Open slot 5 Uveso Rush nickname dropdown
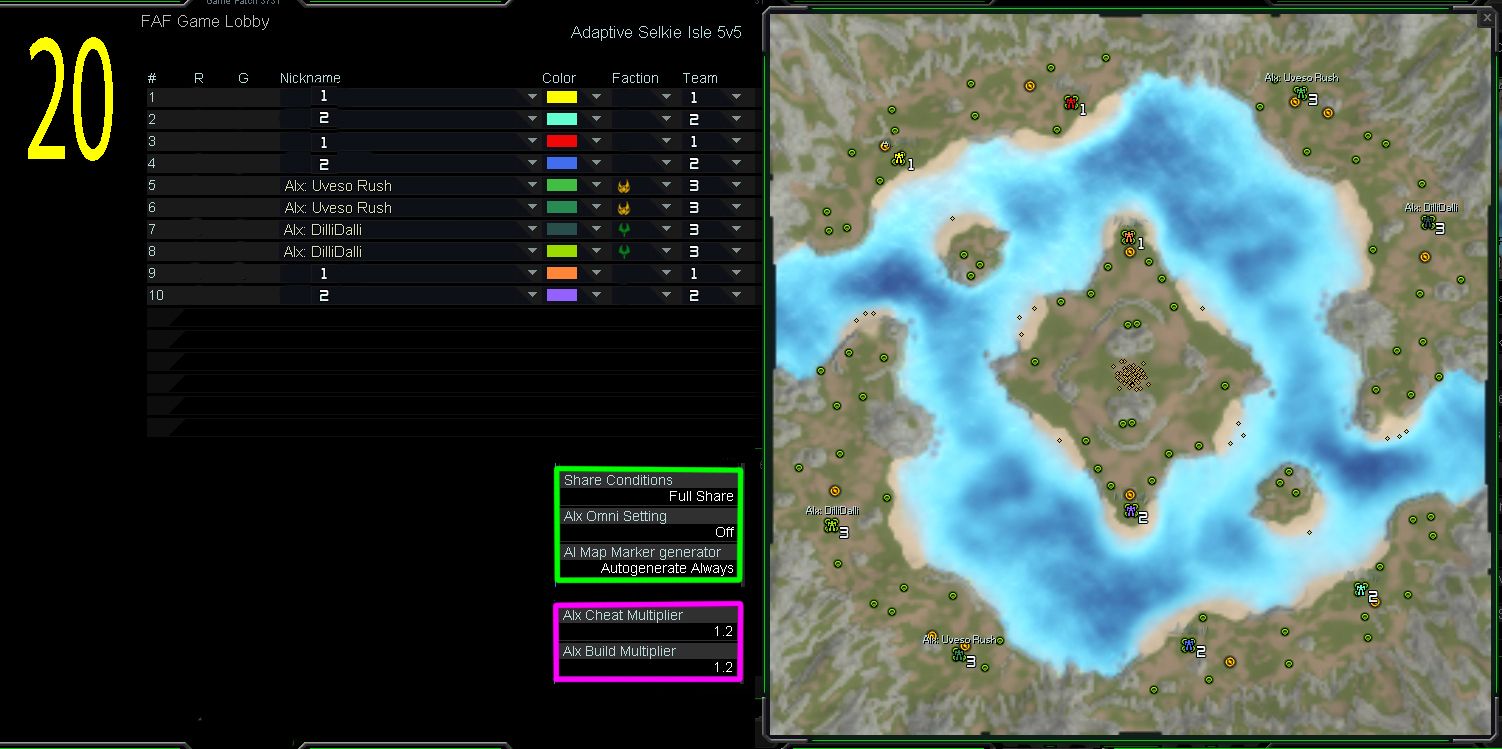This screenshot has height=749, width=1502. pos(533,186)
